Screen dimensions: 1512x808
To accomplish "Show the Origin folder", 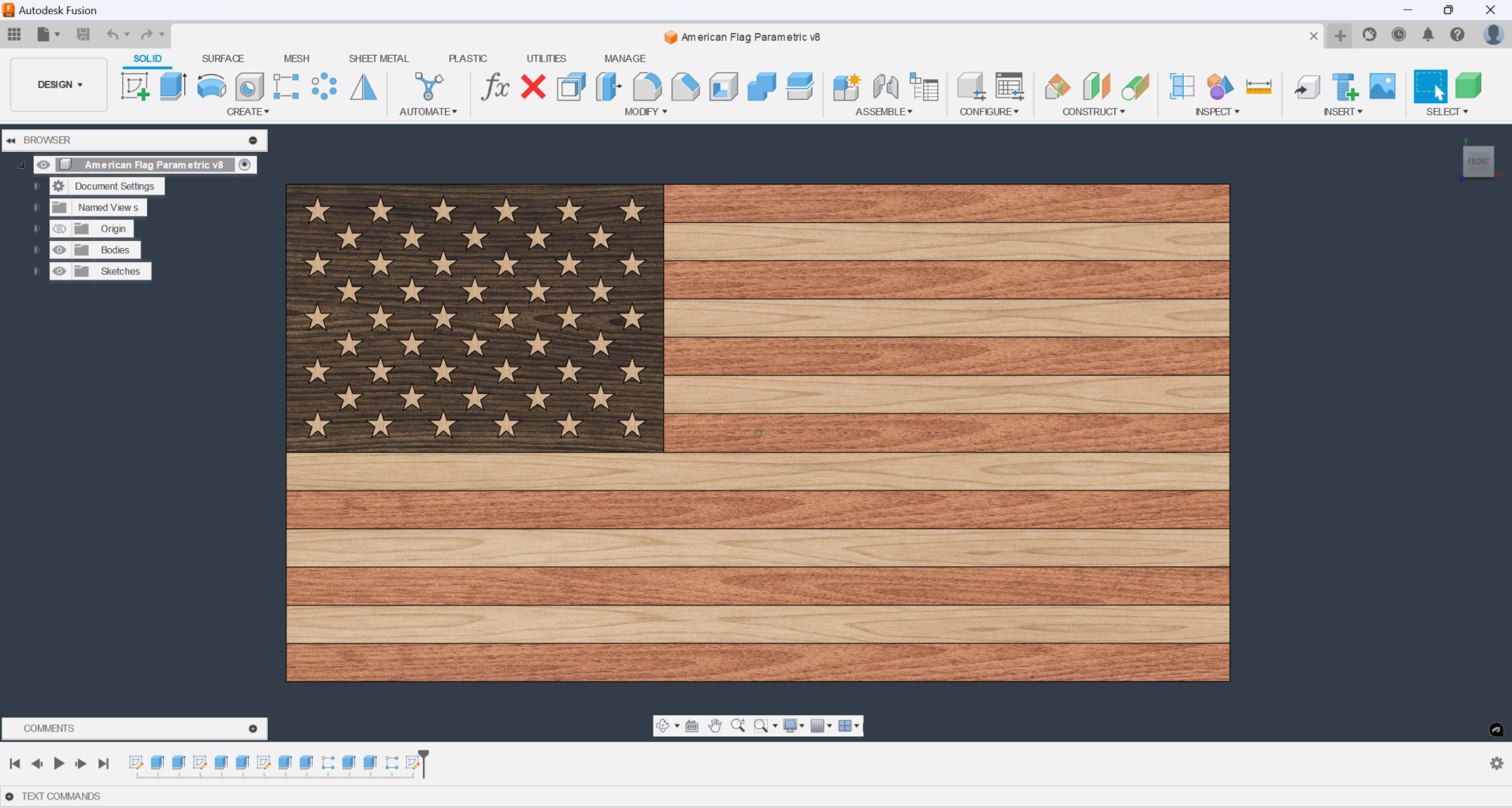I will coord(59,228).
